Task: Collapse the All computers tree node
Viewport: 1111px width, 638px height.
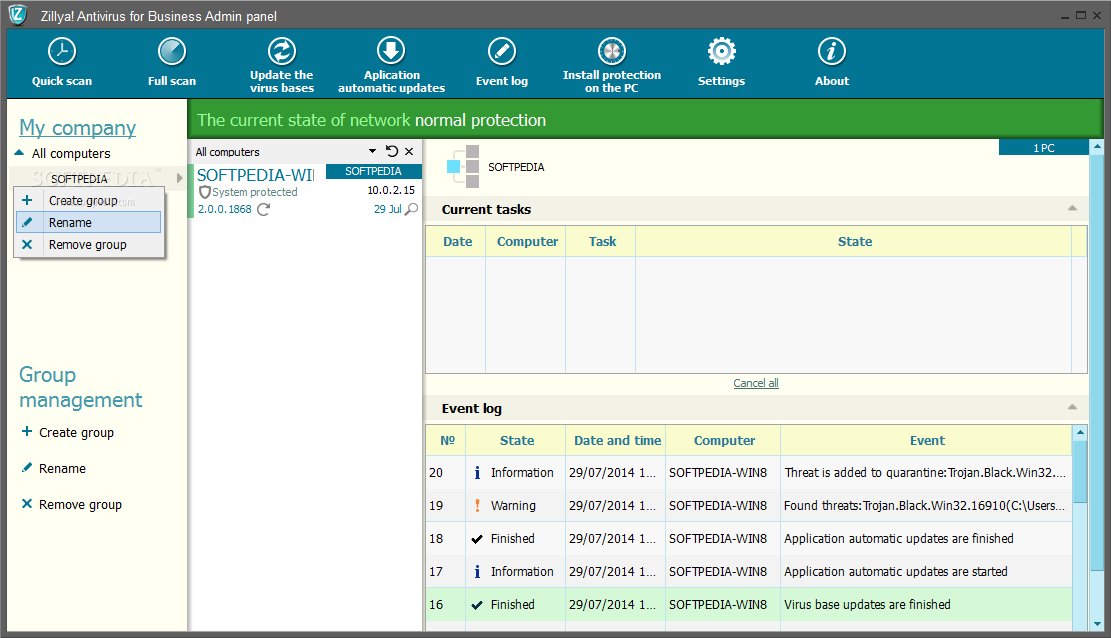Action: [x=19, y=152]
